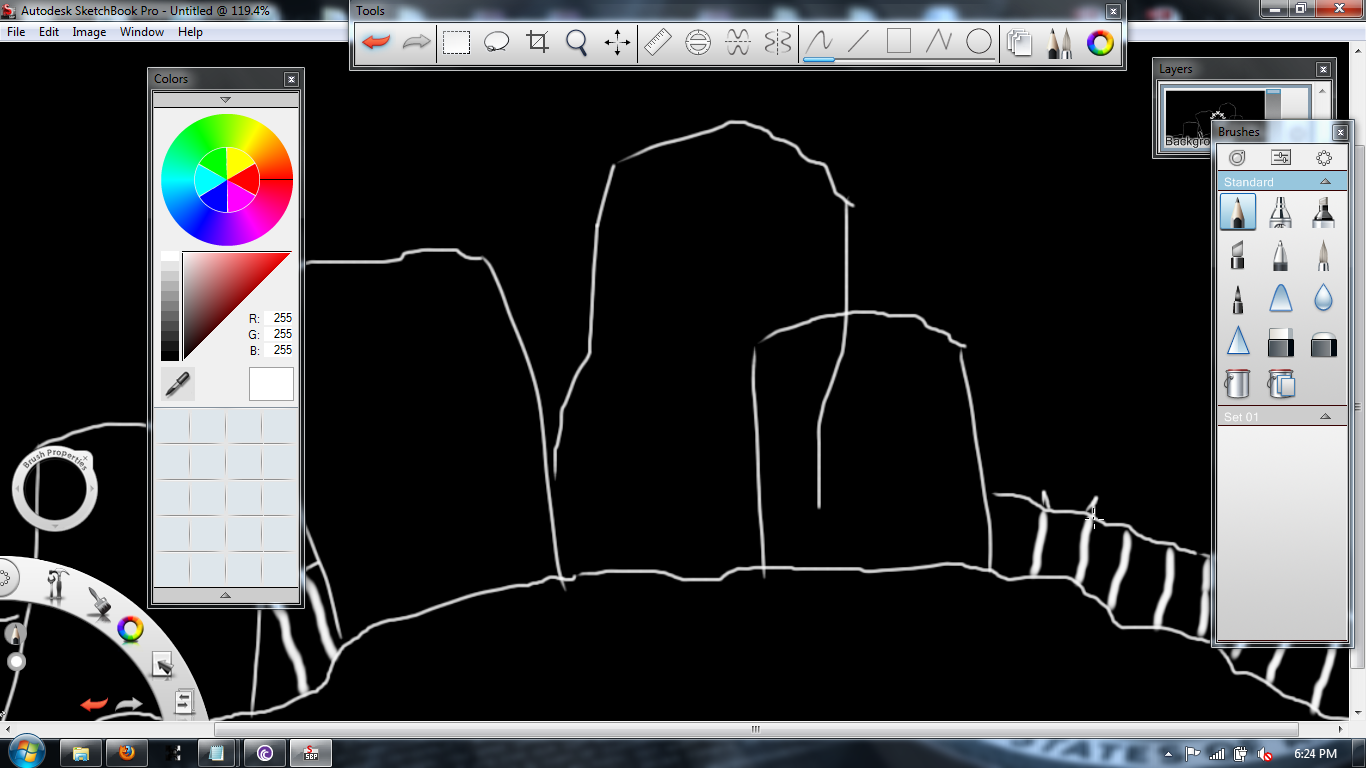Open the Layer editor from Tools bar
Screen dimensions: 1366x768
tap(1020, 42)
